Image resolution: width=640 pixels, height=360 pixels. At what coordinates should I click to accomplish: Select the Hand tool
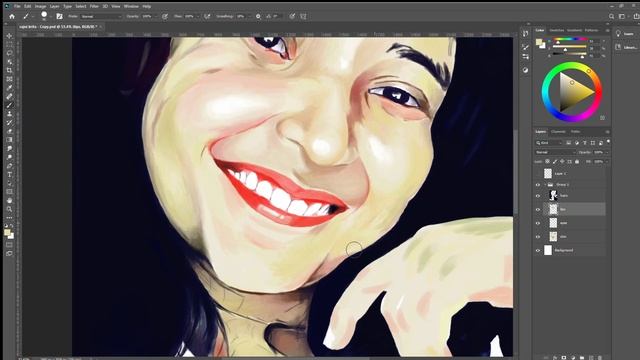pyautogui.click(x=9, y=200)
